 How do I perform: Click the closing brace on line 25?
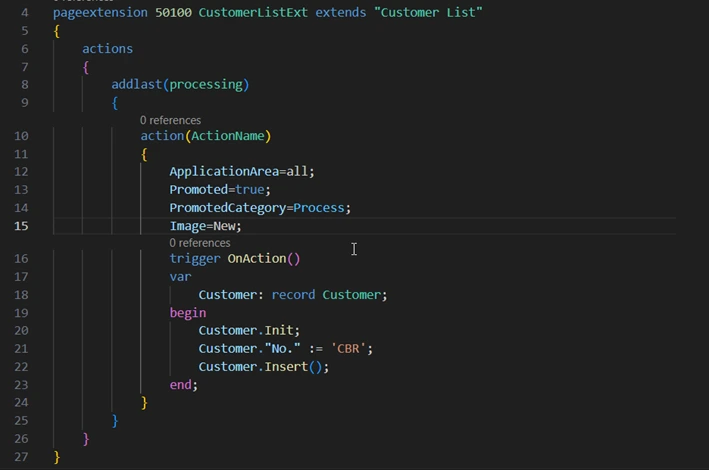pos(115,421)
